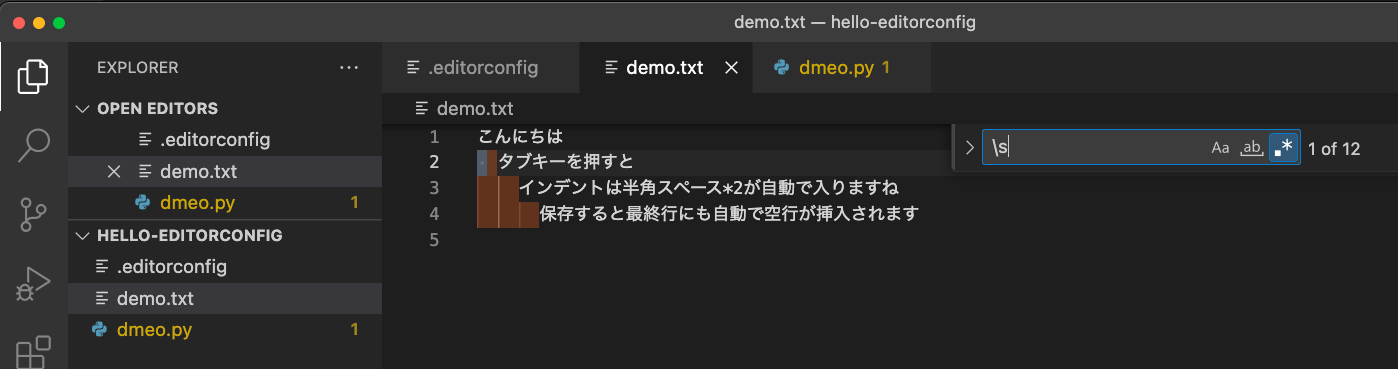Open dmeo.py in HELLO-EDITORCONFIG folder
Viewport: 1398px width, 369px height.
point(225,330)
